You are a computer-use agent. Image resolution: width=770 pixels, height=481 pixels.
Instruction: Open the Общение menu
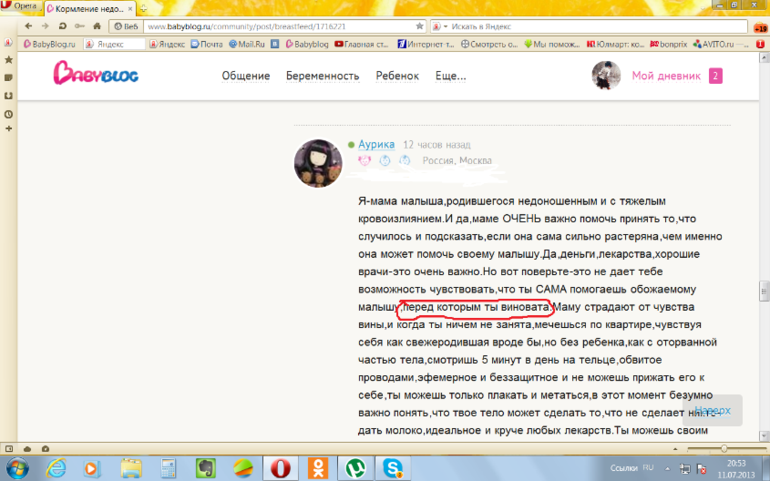pos(246,76)
